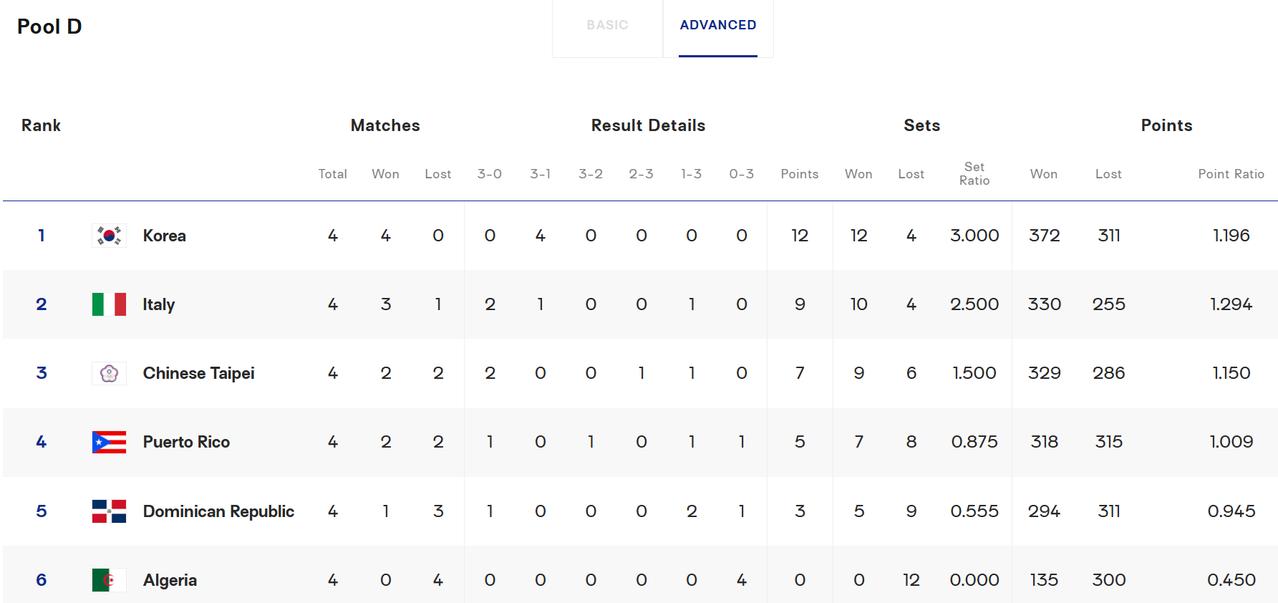Open the Algeria team link
Viewport: 1278px width, 603px height.
(170, 580)
